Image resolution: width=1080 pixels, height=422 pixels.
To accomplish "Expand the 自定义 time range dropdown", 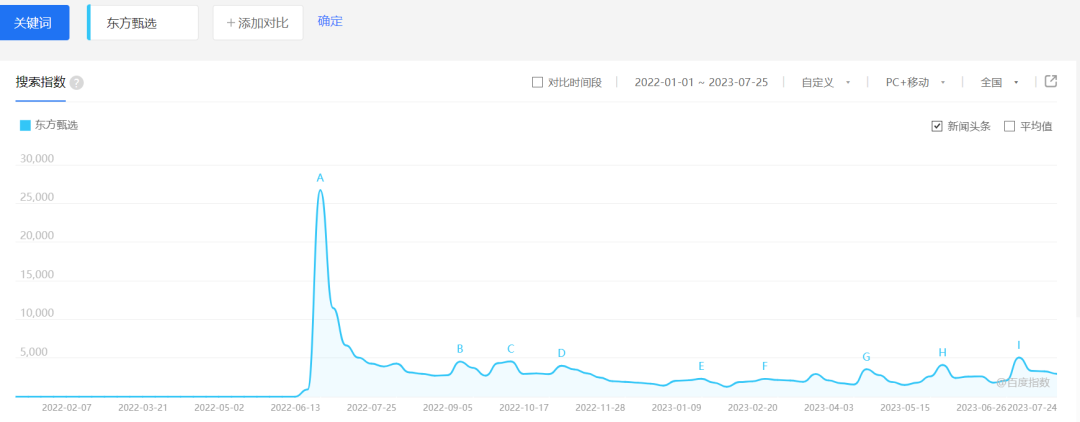I will click(x=825, y=82).
